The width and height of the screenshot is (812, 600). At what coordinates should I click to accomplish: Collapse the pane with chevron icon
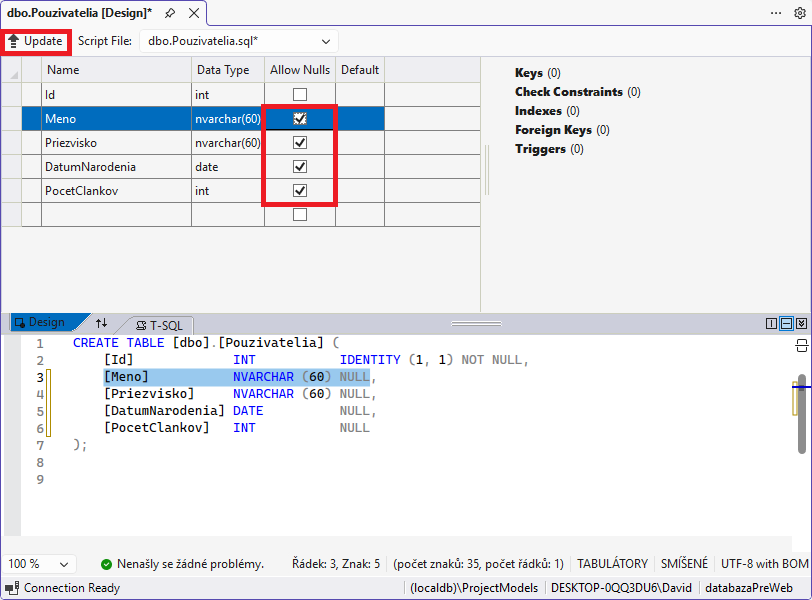[801, 324]
